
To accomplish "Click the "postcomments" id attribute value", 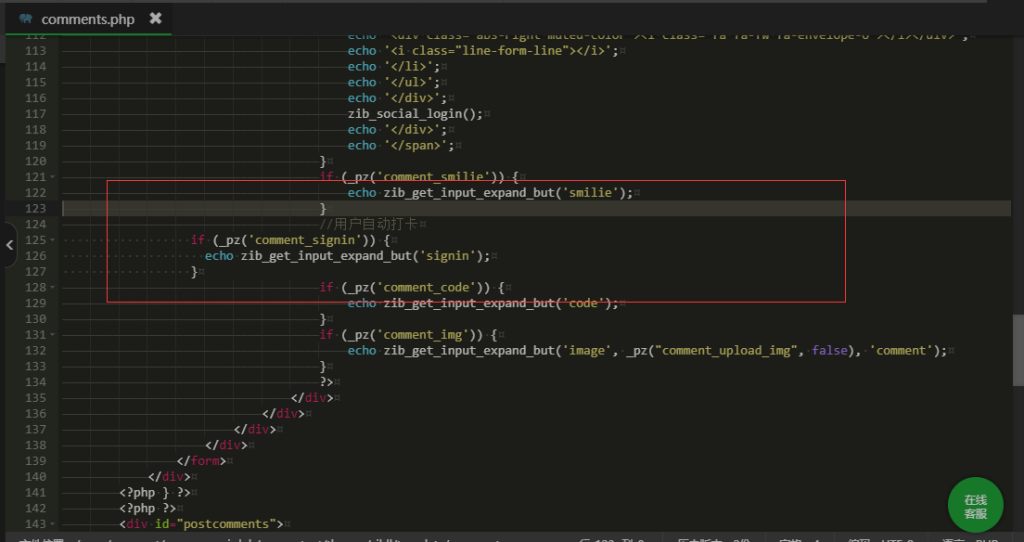I will pos(229,524).
